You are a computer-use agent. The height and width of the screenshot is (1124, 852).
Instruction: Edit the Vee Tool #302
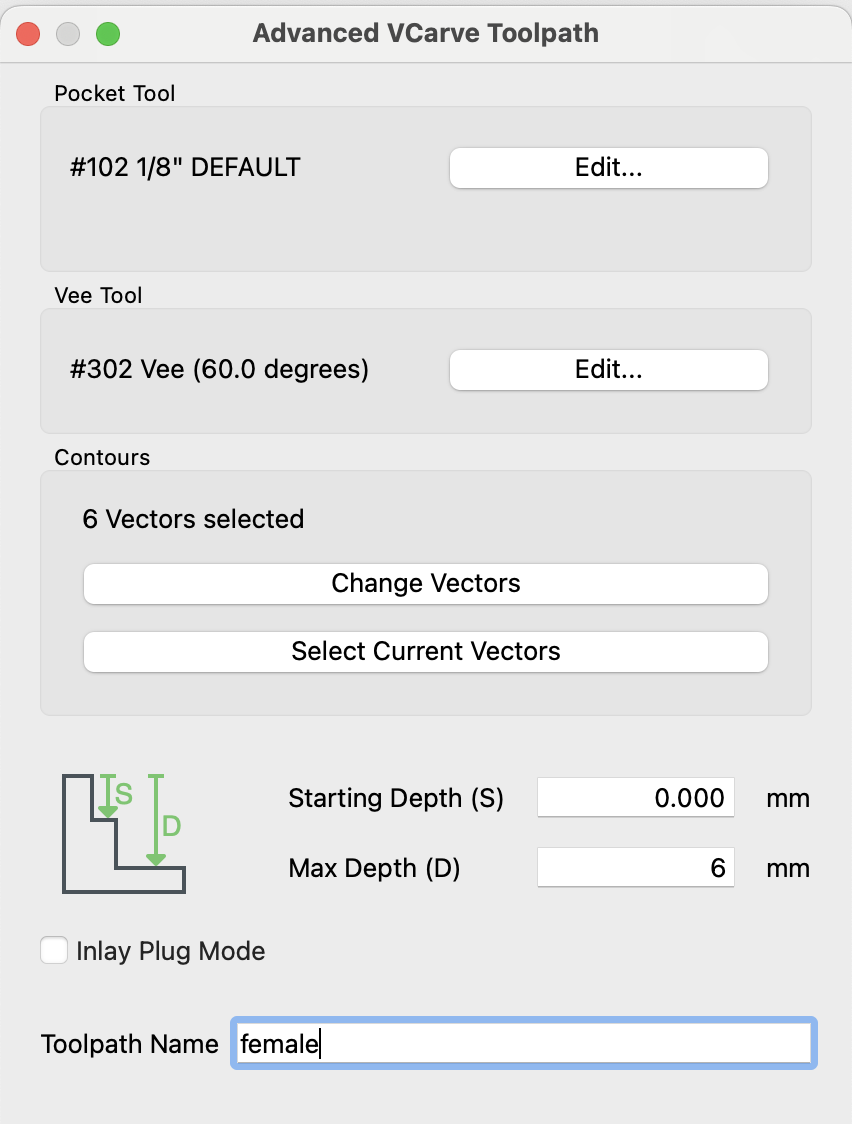[608, 370]
